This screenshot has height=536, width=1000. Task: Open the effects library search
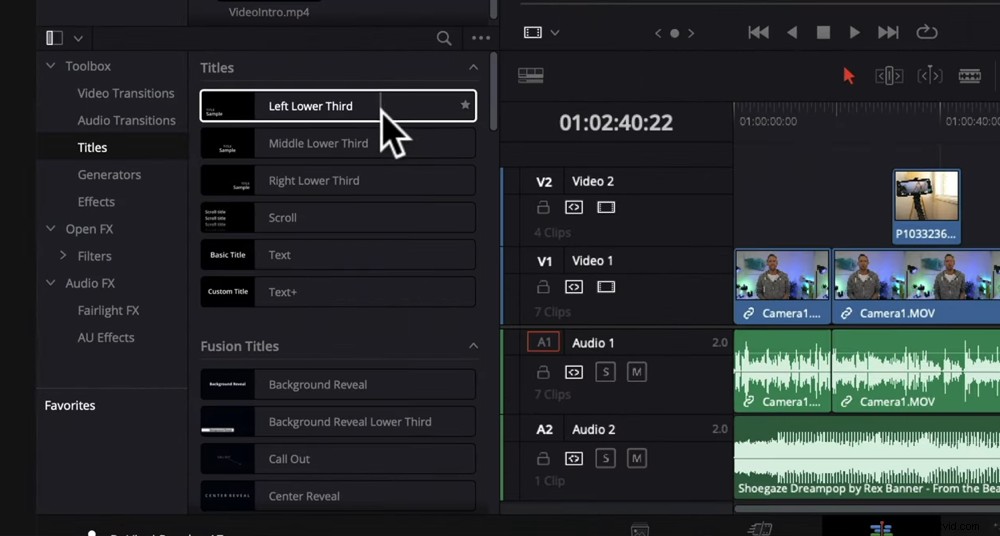(x=444, y=38)
